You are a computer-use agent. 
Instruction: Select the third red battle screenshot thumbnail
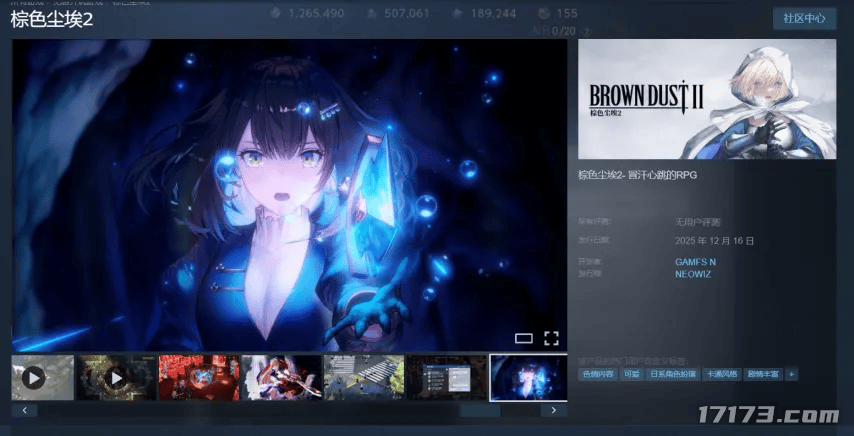coord(198,377)
